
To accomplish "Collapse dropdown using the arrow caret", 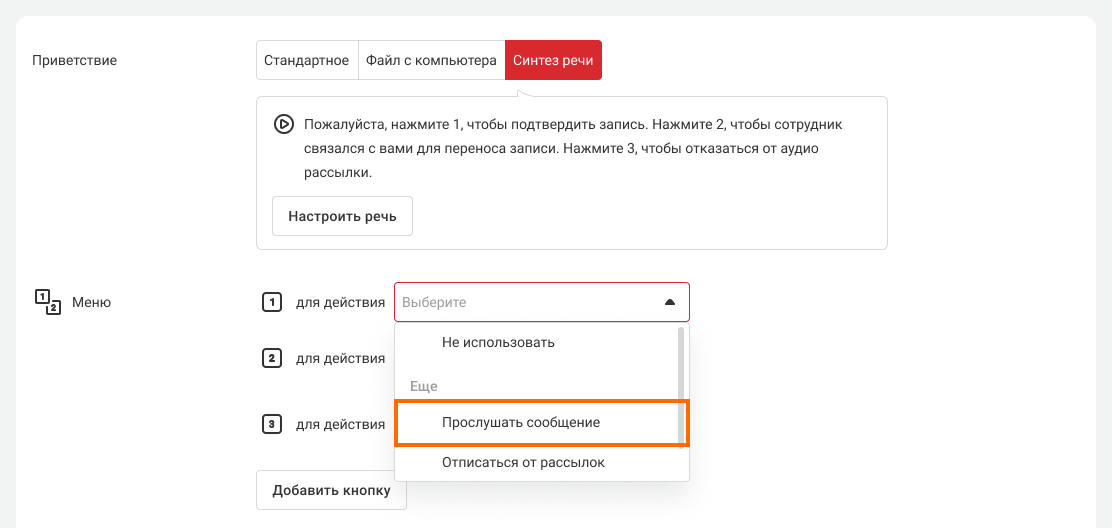I will [x=670, y=302].
